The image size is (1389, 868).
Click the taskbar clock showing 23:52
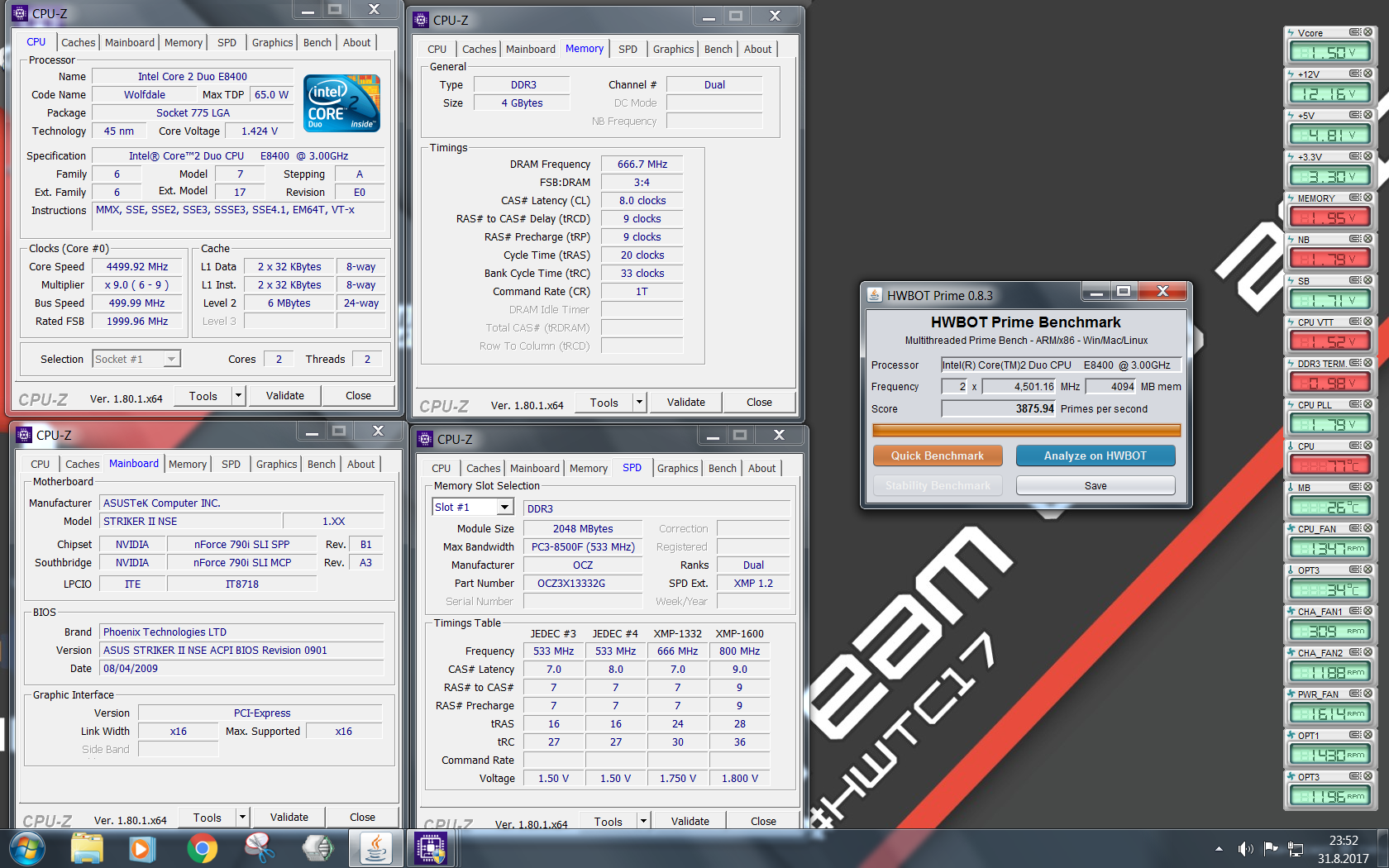point(1344,849)
